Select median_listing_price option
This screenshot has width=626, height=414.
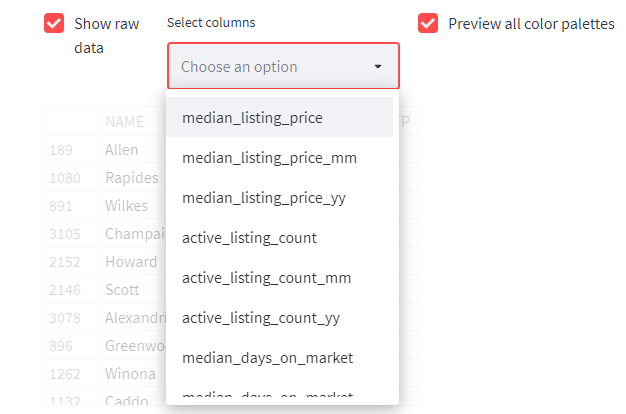tap(252, 117)
